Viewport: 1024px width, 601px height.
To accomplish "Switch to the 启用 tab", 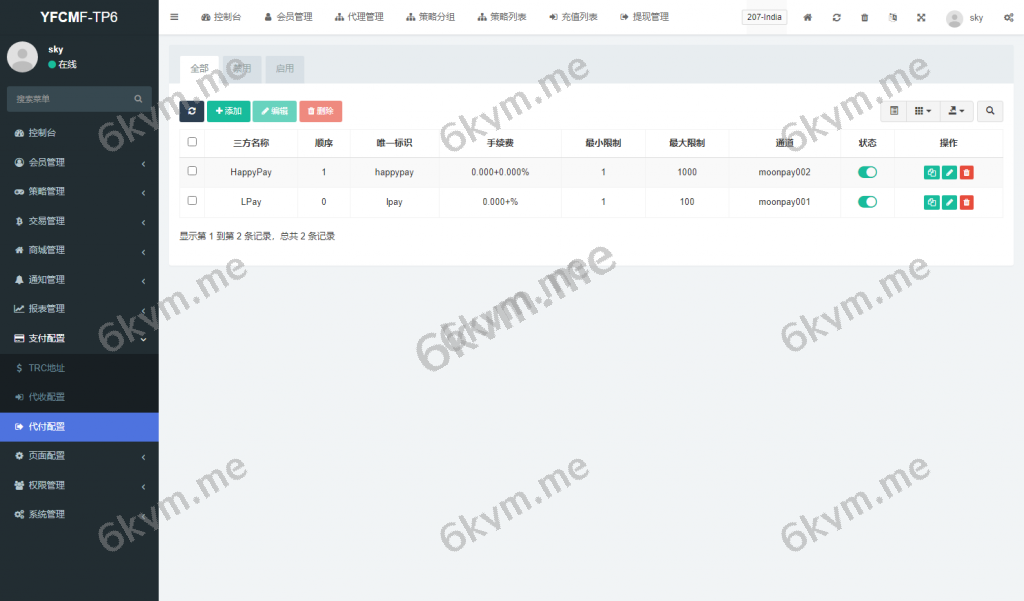I will coord(285,69).
